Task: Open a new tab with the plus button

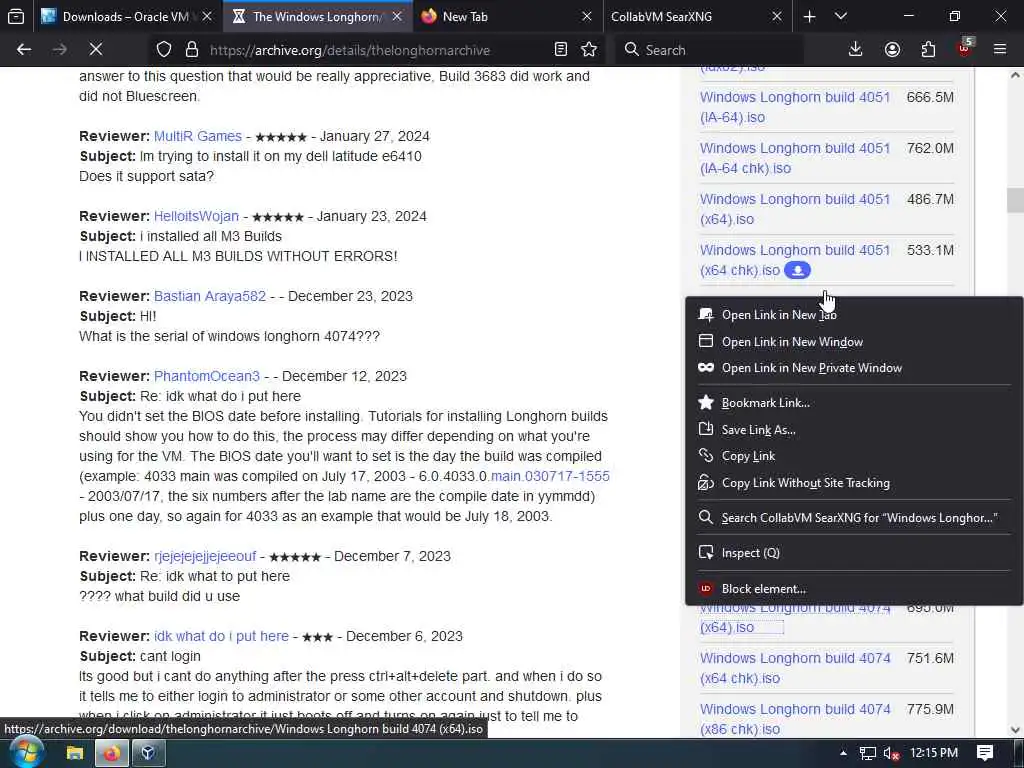Action: click(x=809, y=16)
